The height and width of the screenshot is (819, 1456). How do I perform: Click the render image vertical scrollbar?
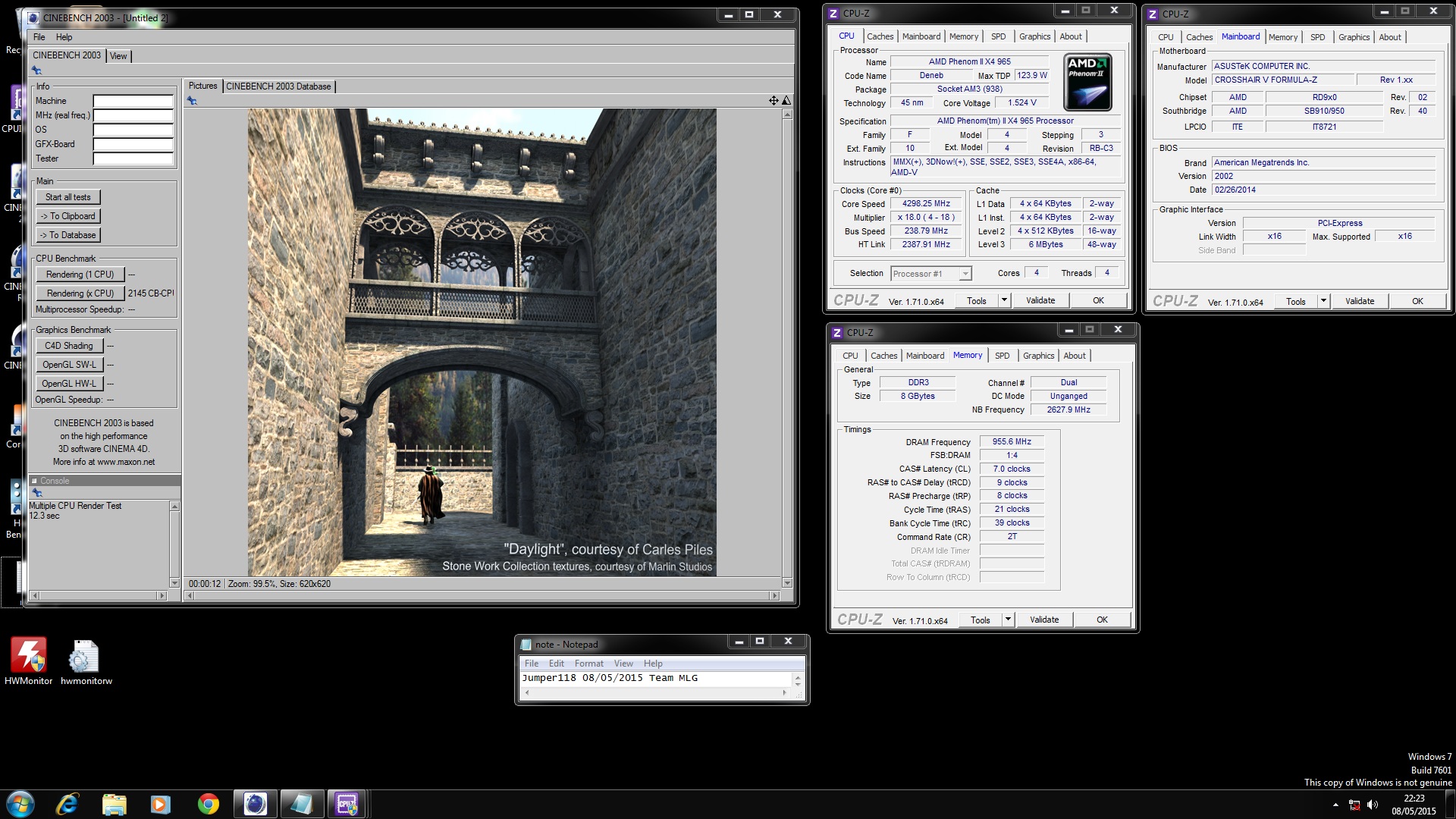[787, 348]
